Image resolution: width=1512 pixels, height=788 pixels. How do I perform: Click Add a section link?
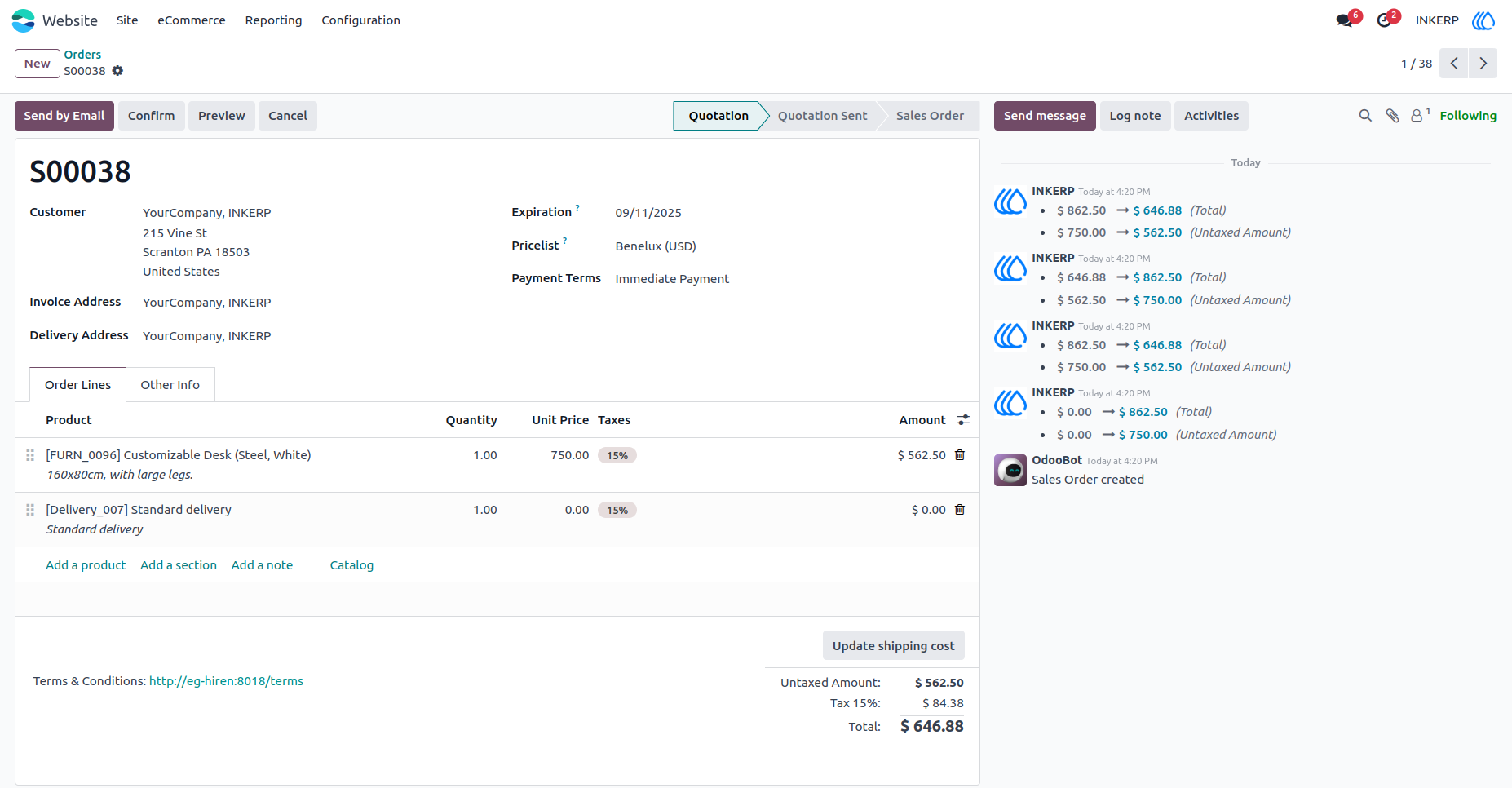[x=179, y=565]
